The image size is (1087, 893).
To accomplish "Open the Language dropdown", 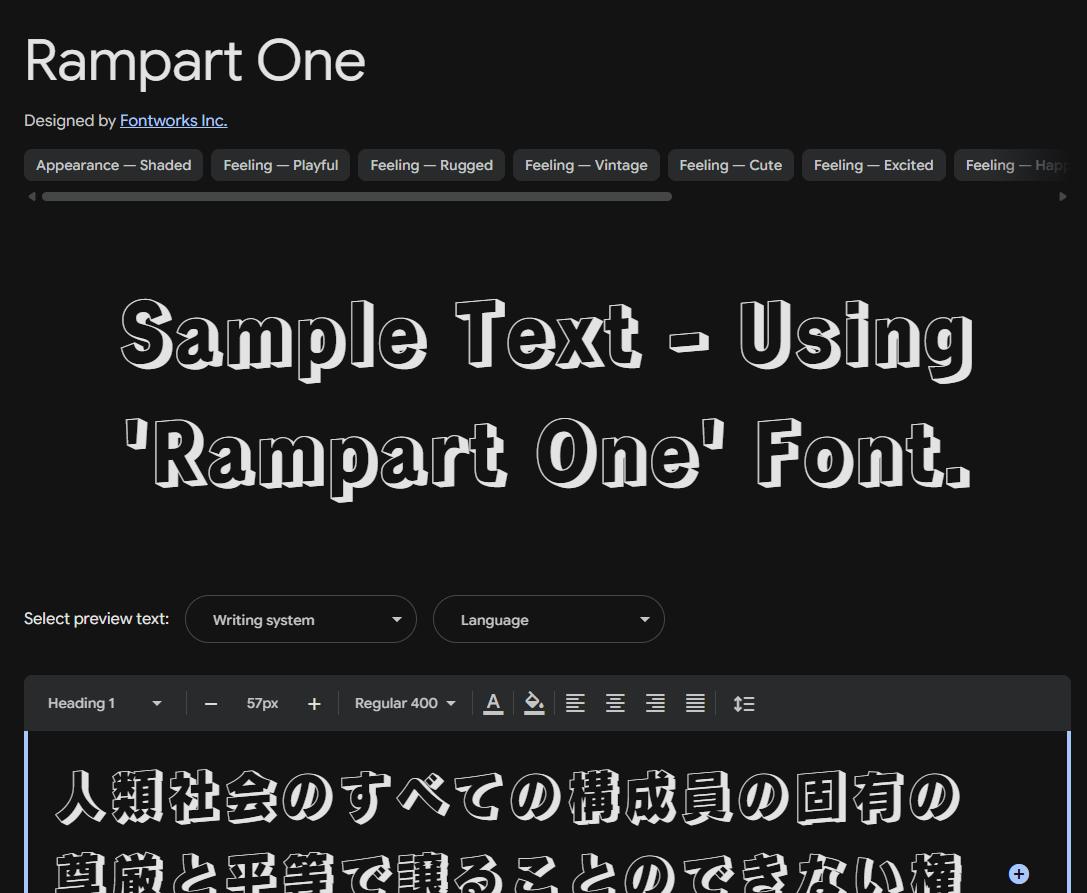I will click(548, 619).
